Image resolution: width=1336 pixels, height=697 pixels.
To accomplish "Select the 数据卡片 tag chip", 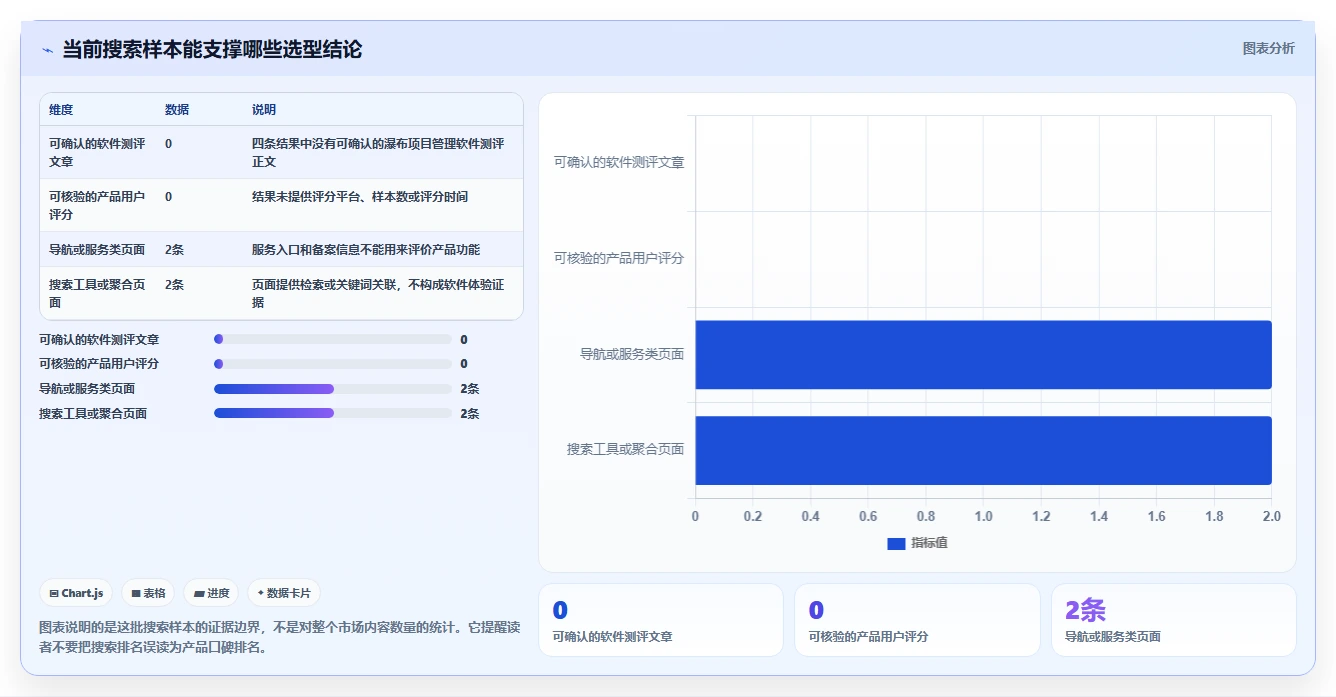I will [284, 593].
